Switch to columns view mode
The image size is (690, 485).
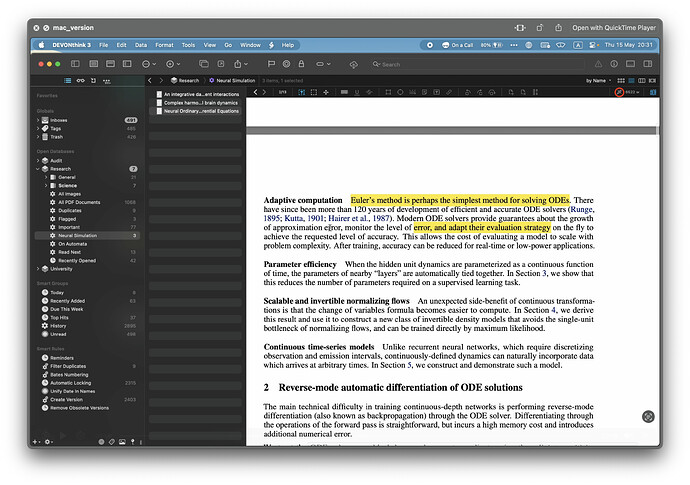[642, 81]
